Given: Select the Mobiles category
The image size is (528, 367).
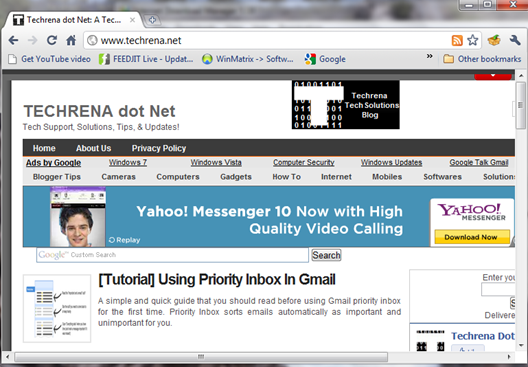Looking at the screenshot, I should tap(387, 177).
